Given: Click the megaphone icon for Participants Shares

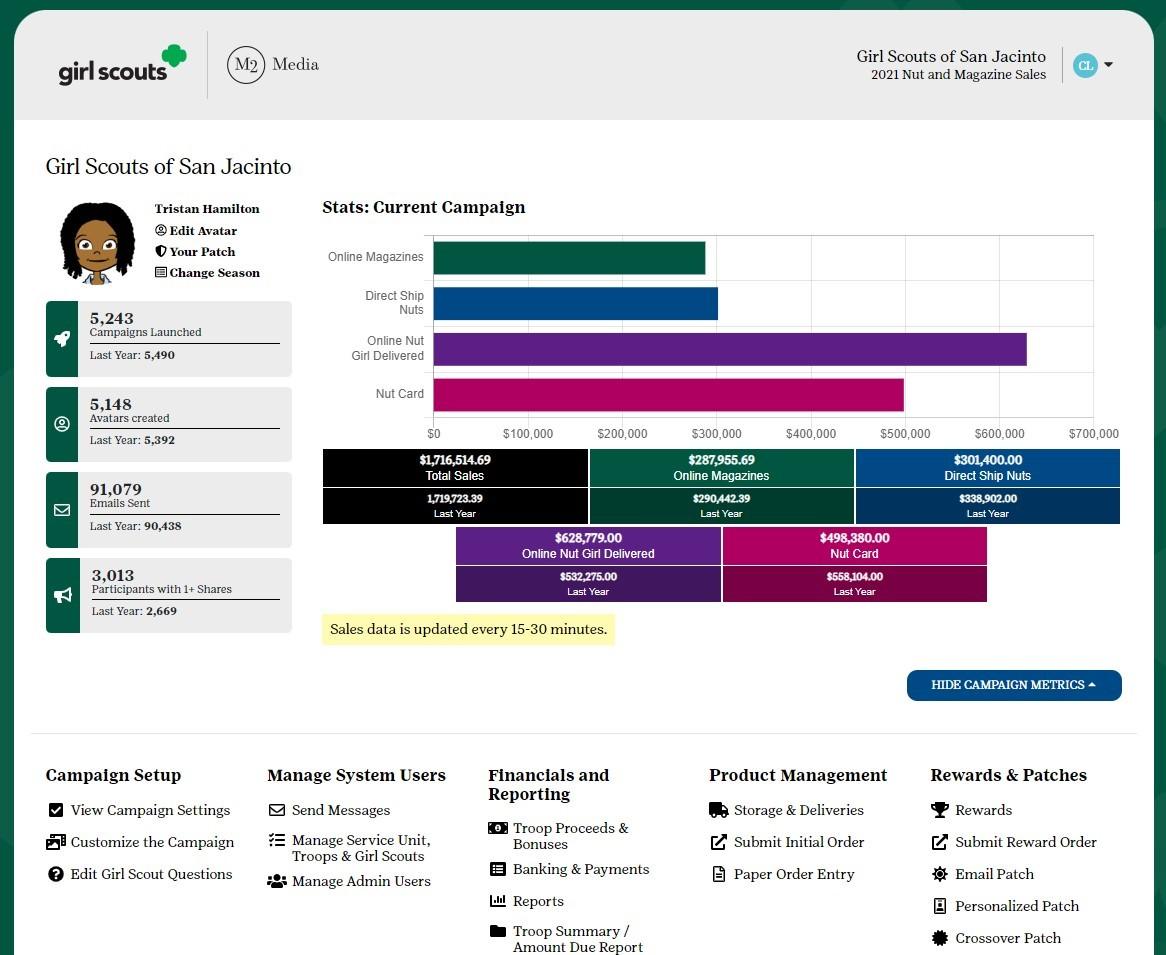Looking at the screenshot, I should click(x=62, y=595).
